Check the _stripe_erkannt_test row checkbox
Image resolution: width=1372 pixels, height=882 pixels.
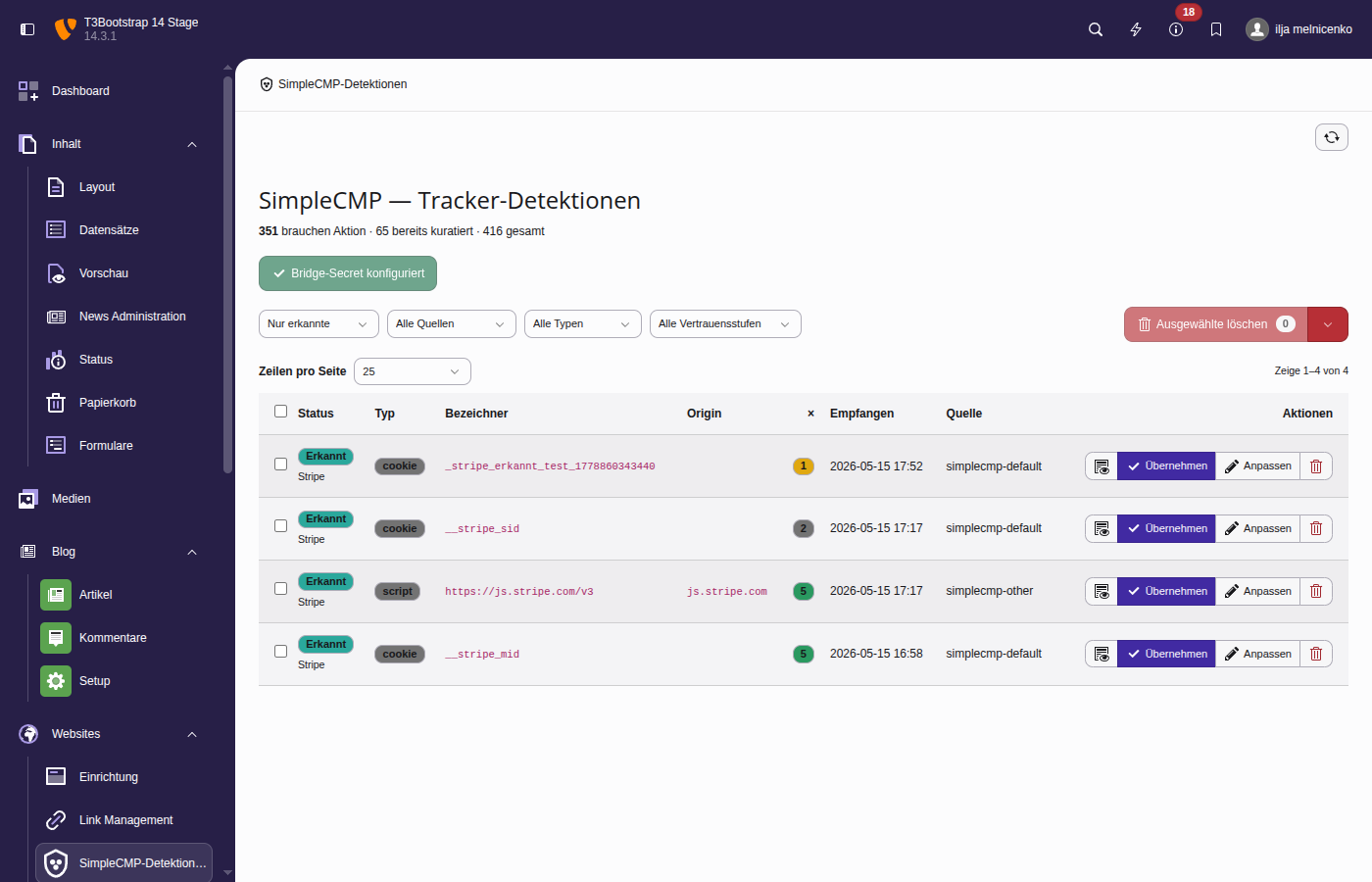281,464
